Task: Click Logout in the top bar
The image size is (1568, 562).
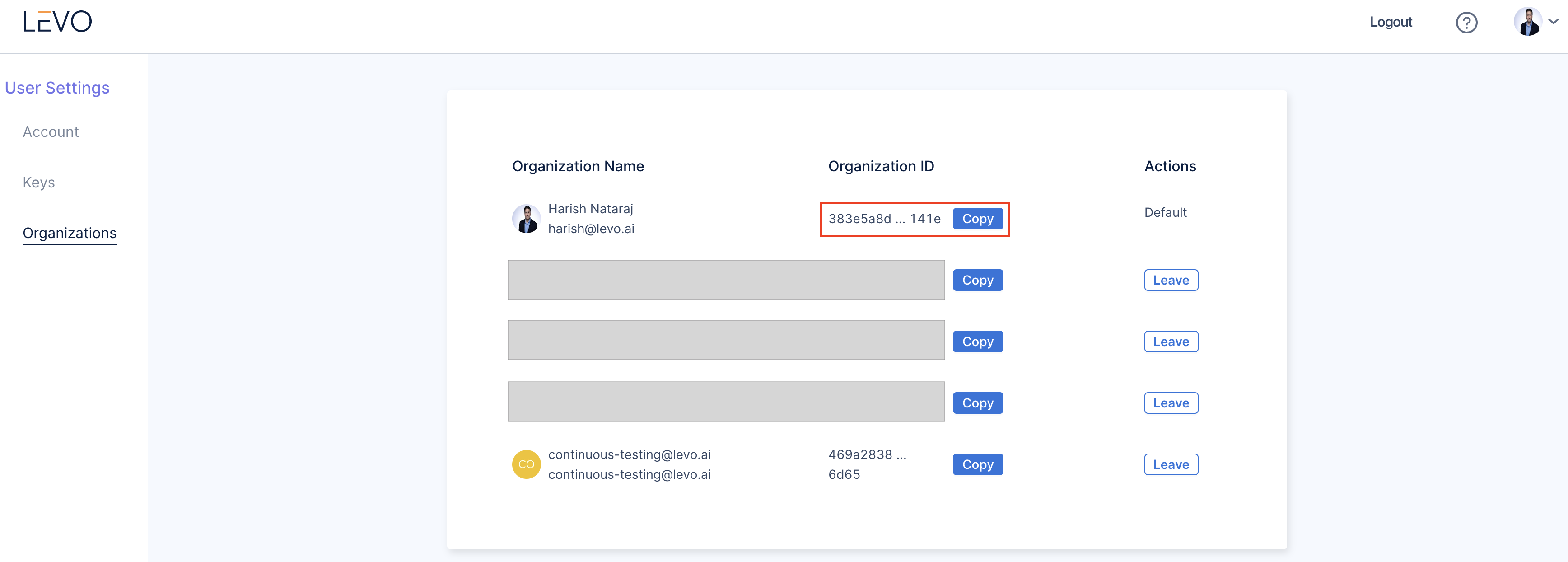Action: coord(1391,22)
